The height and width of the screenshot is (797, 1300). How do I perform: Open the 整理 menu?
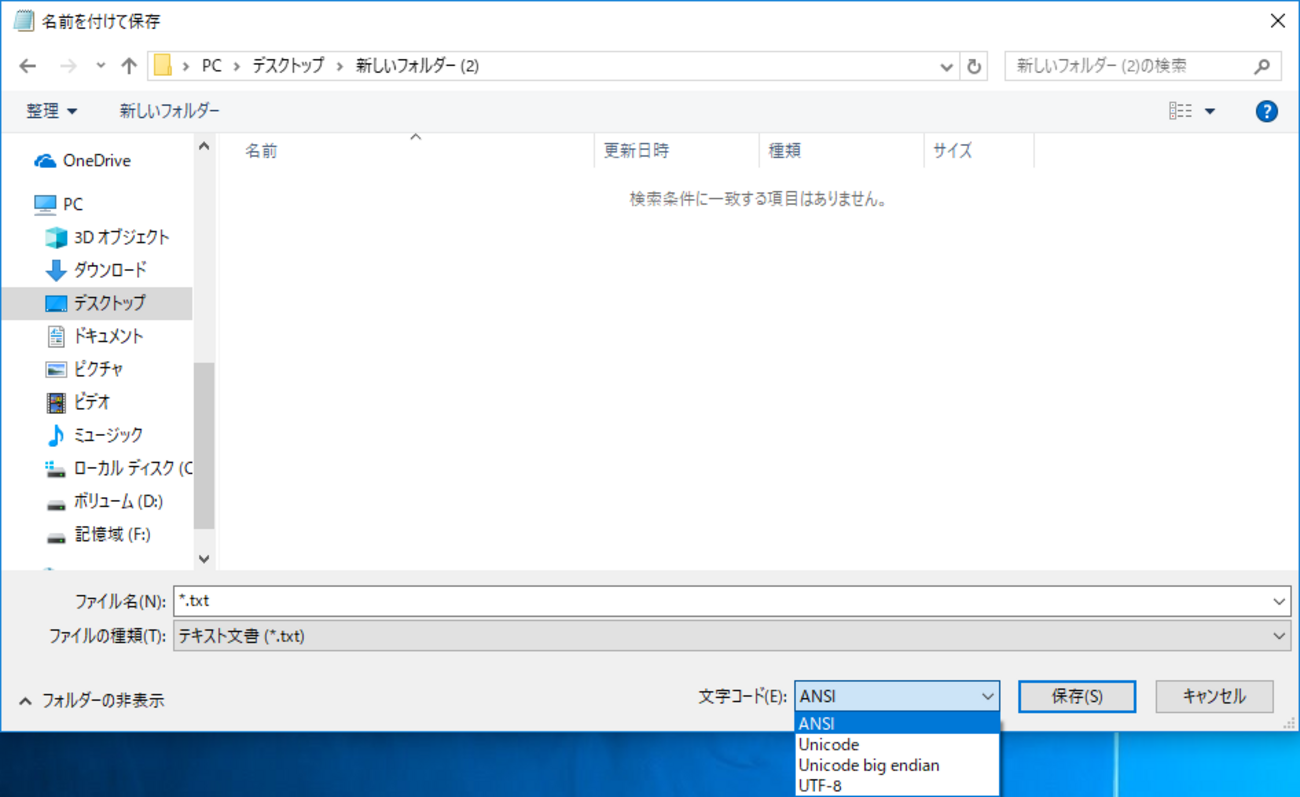click(52, 111)
